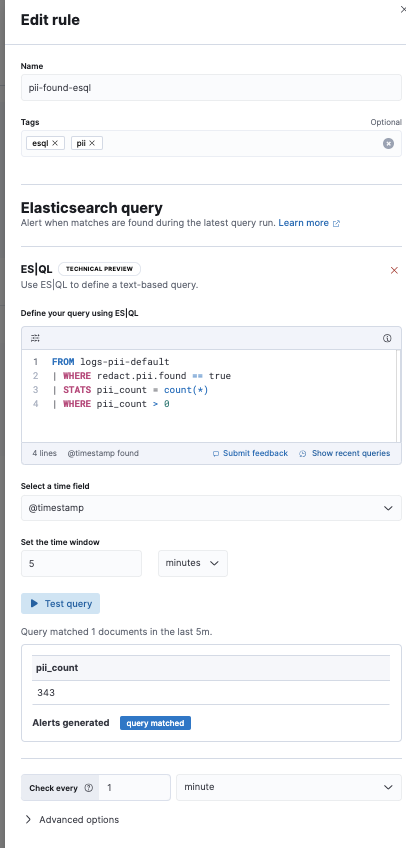Screen dimensions: 406x848
Task: Open the ES|QL editor info icon
Action: [387, 338]
